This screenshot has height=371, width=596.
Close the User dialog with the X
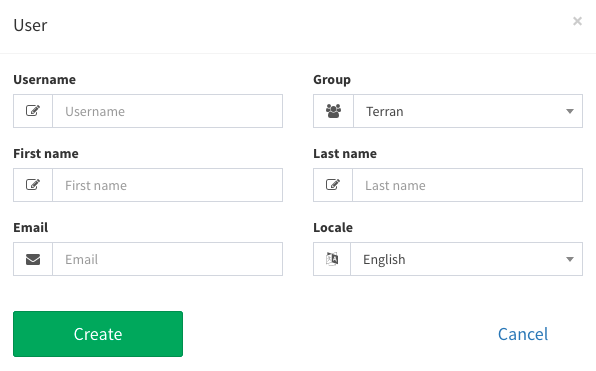pos(577,21)
